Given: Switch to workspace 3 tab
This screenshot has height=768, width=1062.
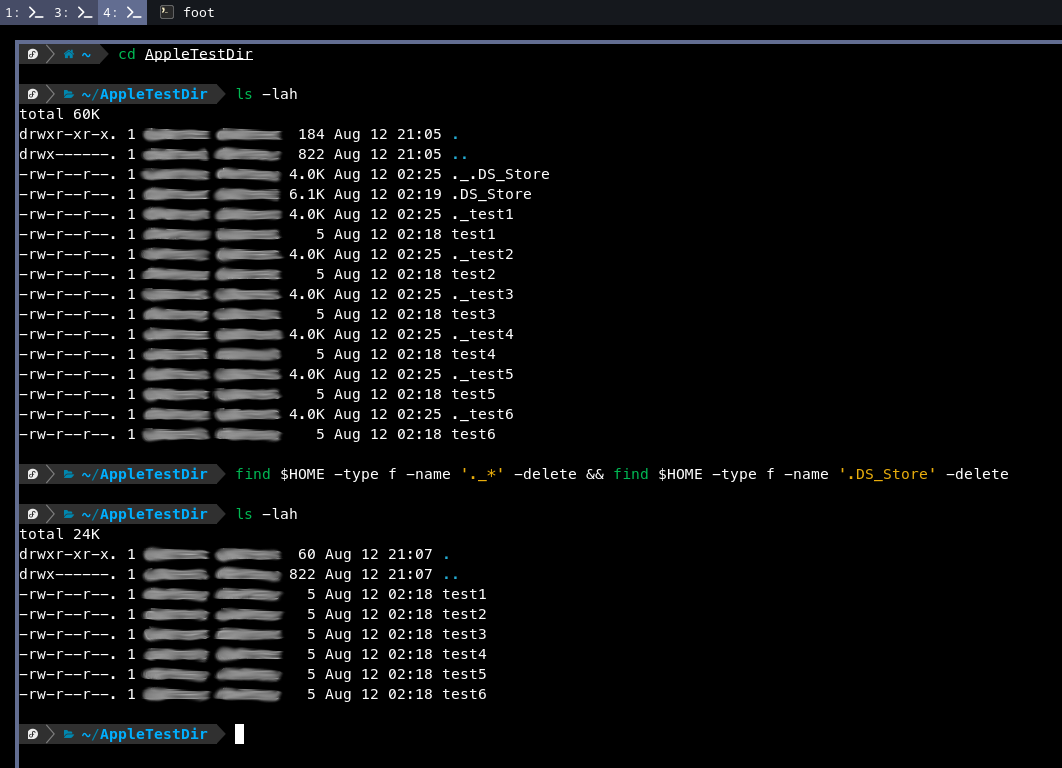Looking at the screenshot, I should point(73,12).
